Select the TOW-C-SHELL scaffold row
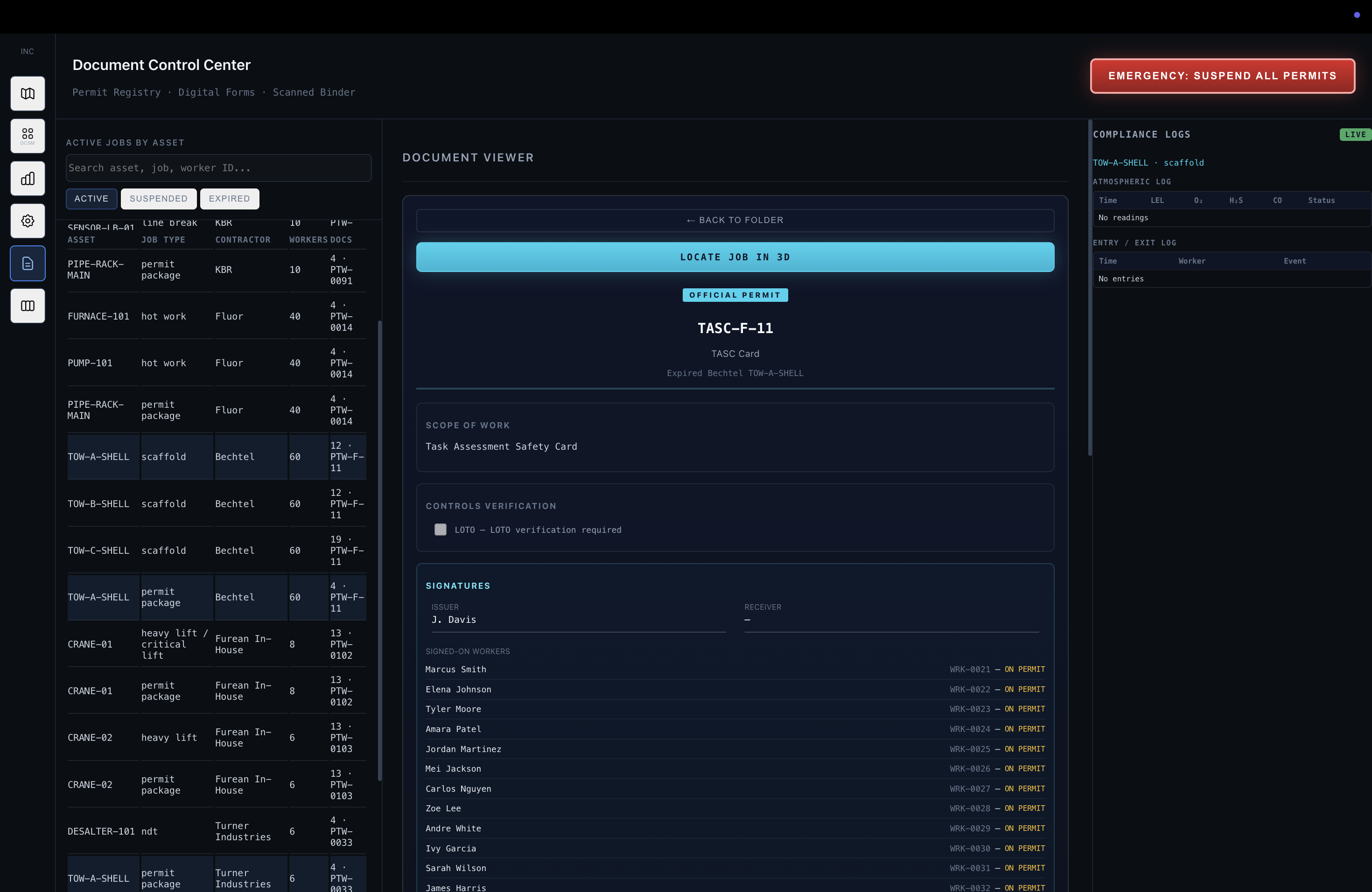This screenshot has width=1372, height=892. pos(217,551)
